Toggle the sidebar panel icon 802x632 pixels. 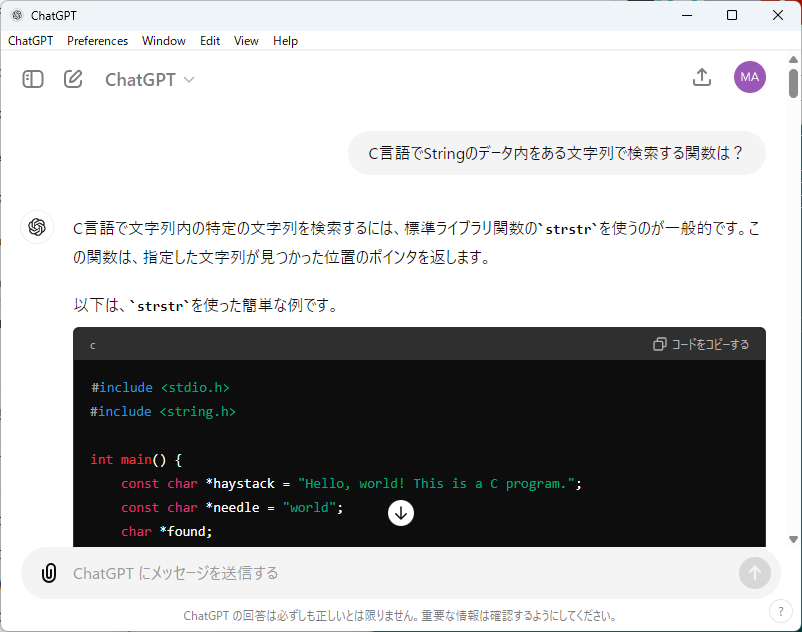point(33,79)
